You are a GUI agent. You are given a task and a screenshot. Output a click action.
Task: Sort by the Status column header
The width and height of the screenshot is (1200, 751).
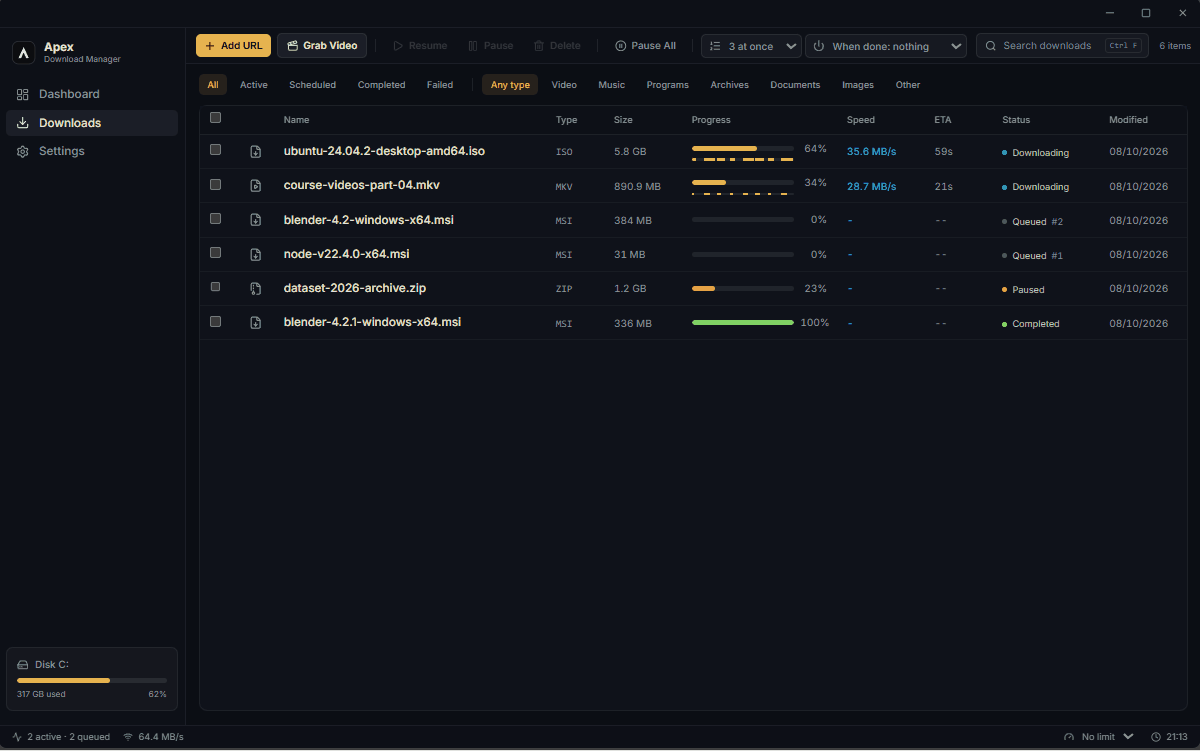[x=1016, y=120]
